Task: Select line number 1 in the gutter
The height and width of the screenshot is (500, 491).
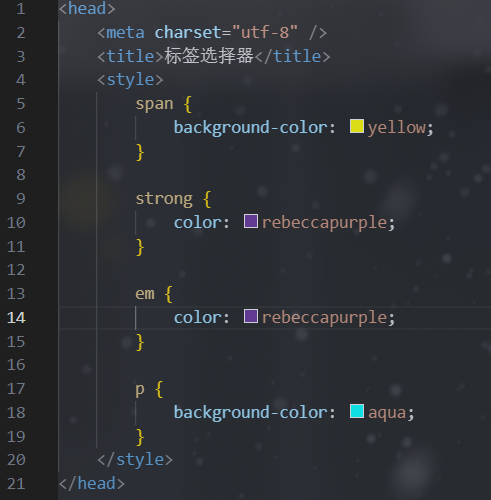Action: pyautogui.click(x=21, y=8)
